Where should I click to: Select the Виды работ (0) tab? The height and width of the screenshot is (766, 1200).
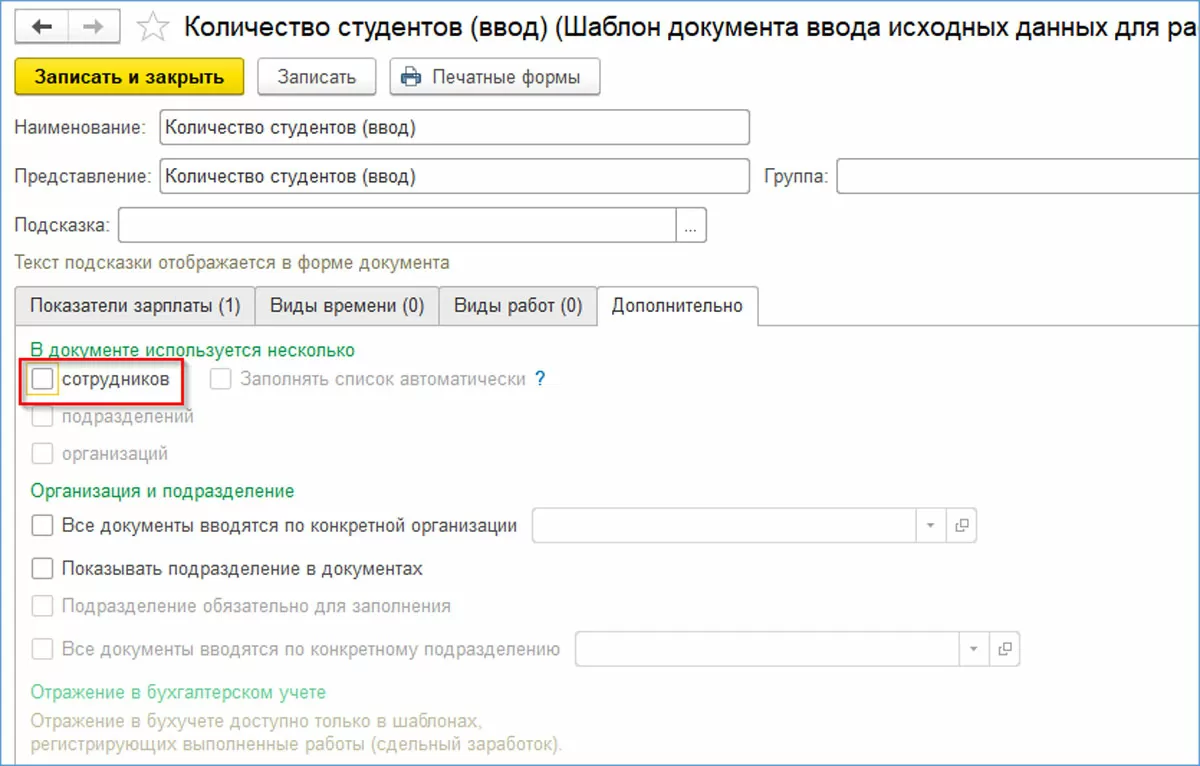point(518,306)
